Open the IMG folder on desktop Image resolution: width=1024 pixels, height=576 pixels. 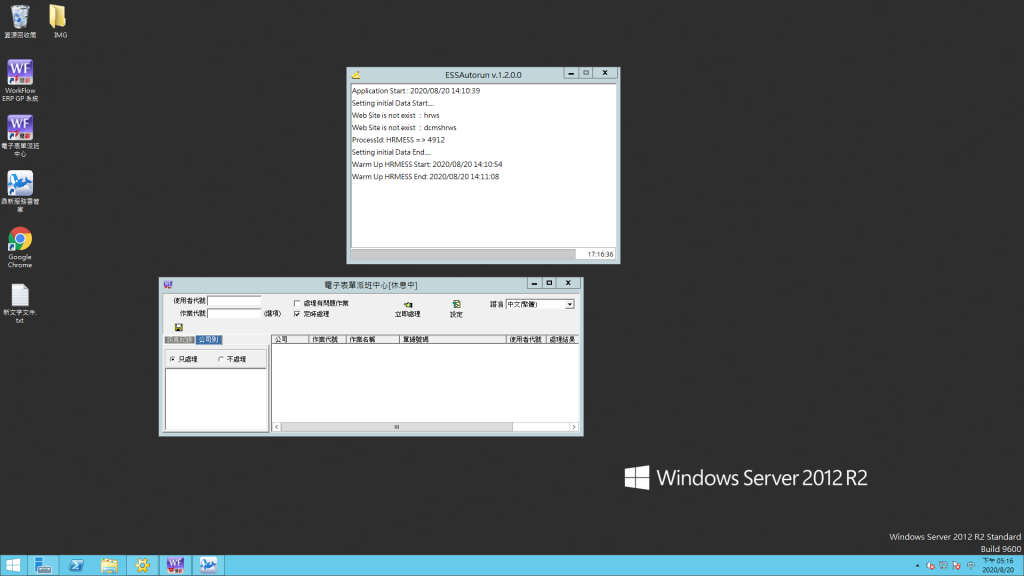pos(59,21)
